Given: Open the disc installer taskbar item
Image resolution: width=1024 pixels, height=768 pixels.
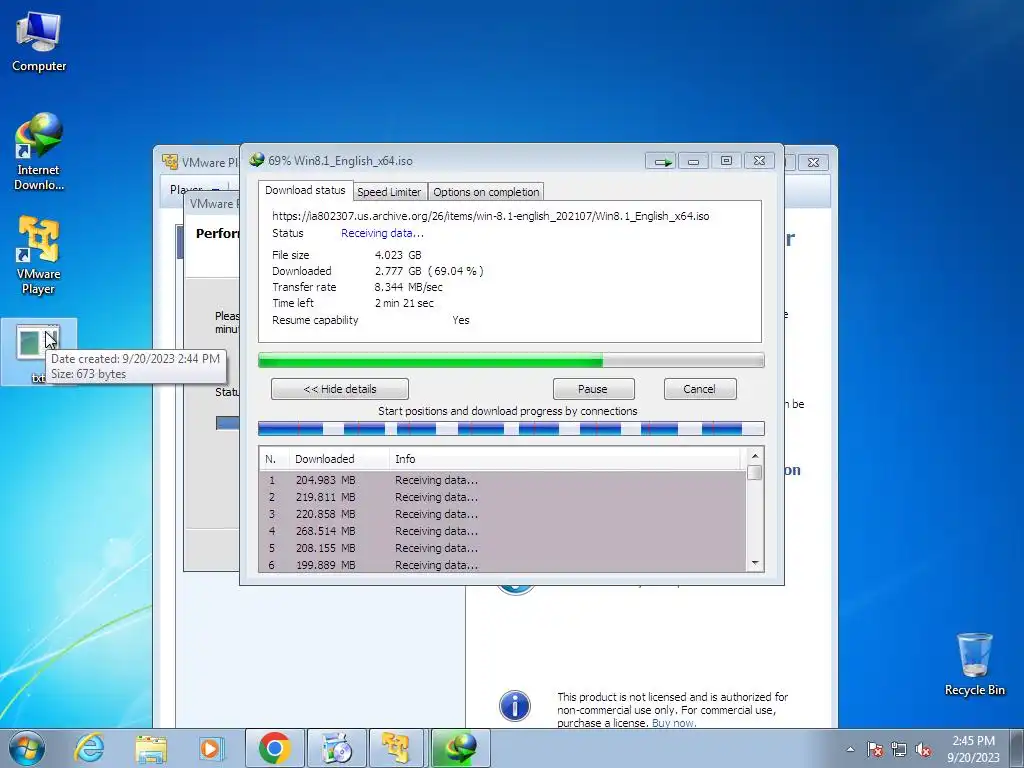Looking at the screenshot, I should [337, 748].
